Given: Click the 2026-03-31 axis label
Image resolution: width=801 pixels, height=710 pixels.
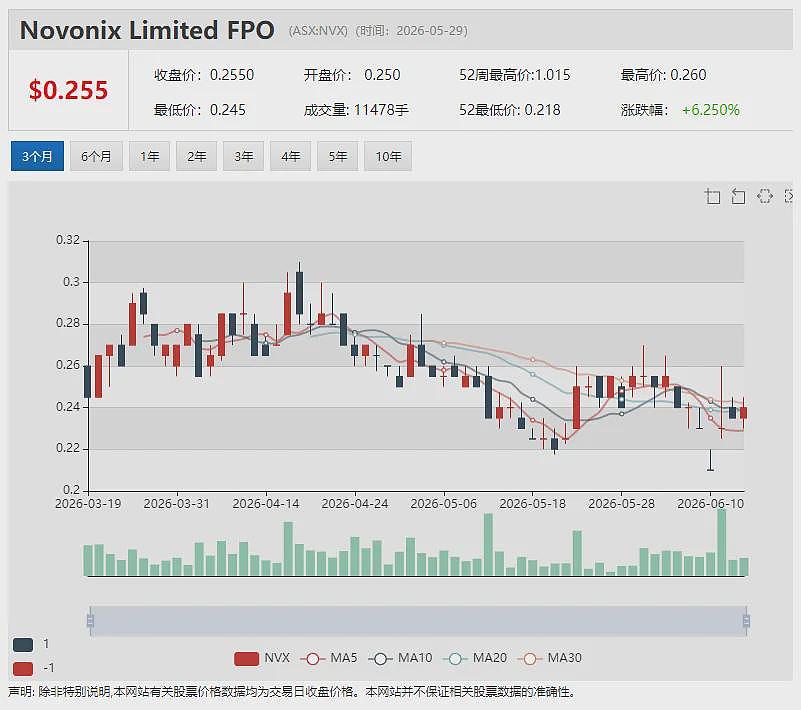Looking at the screenshot, I should coord(177,504).
